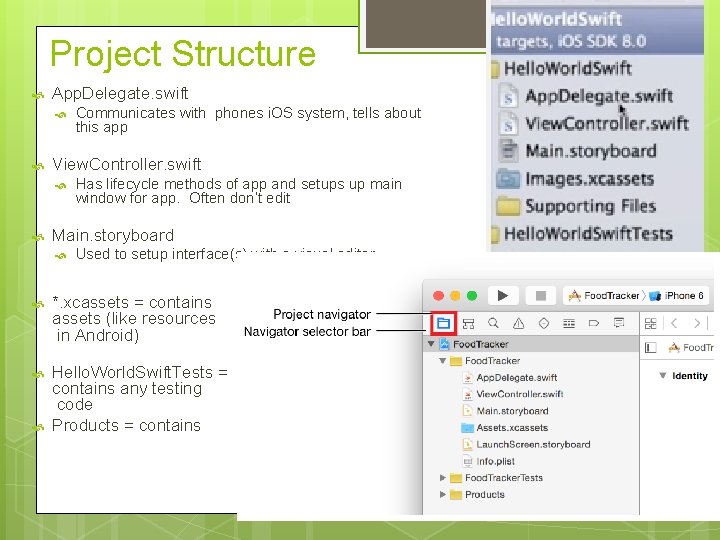Open the Breakpoint navigator arrow icon

click(594, 323)
